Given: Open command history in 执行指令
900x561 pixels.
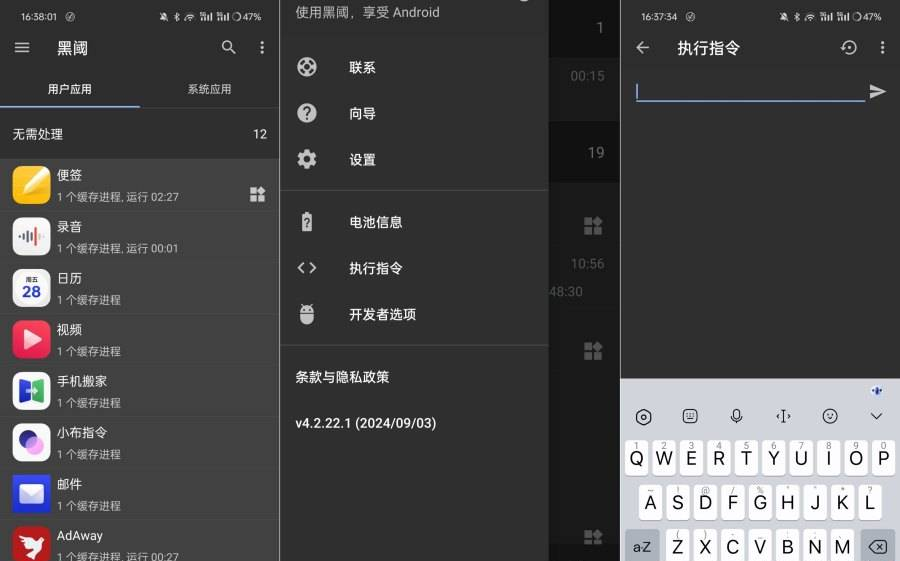Looking at the screenshot, I should (x=849, y=48).
